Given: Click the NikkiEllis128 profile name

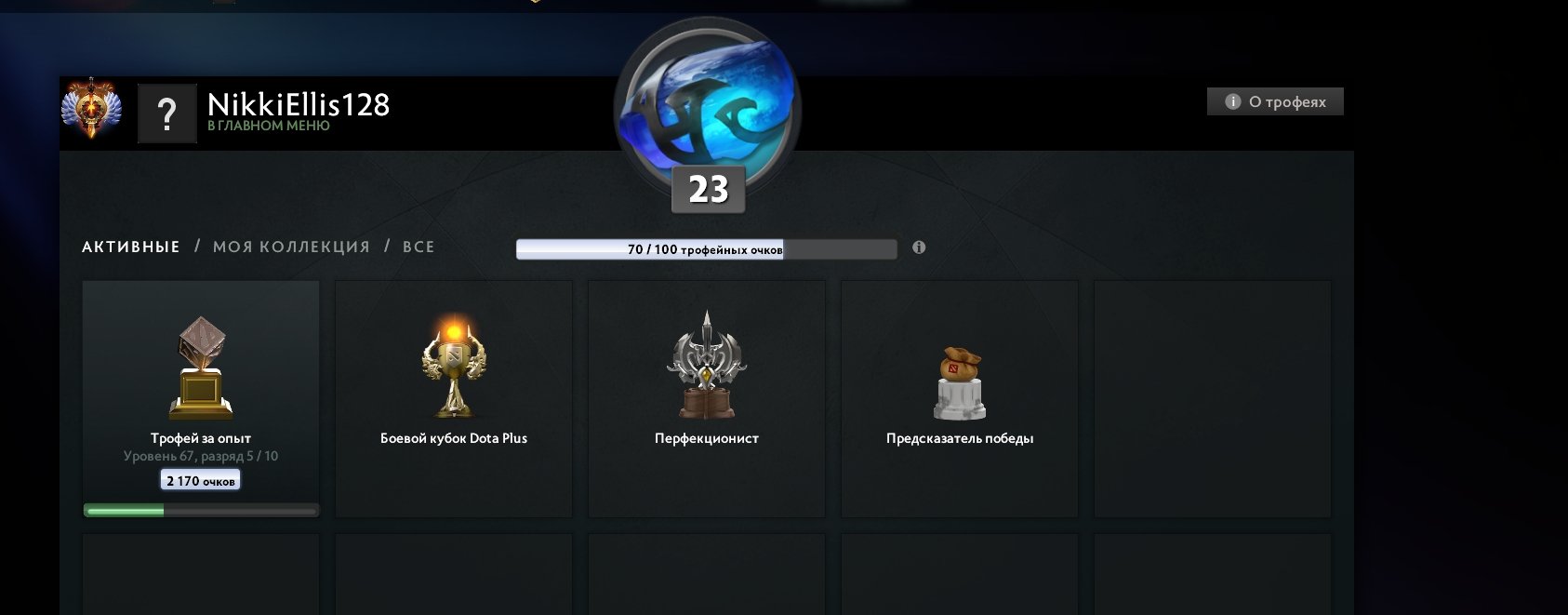Looking at the screenshot, I should tap(299, 104).
